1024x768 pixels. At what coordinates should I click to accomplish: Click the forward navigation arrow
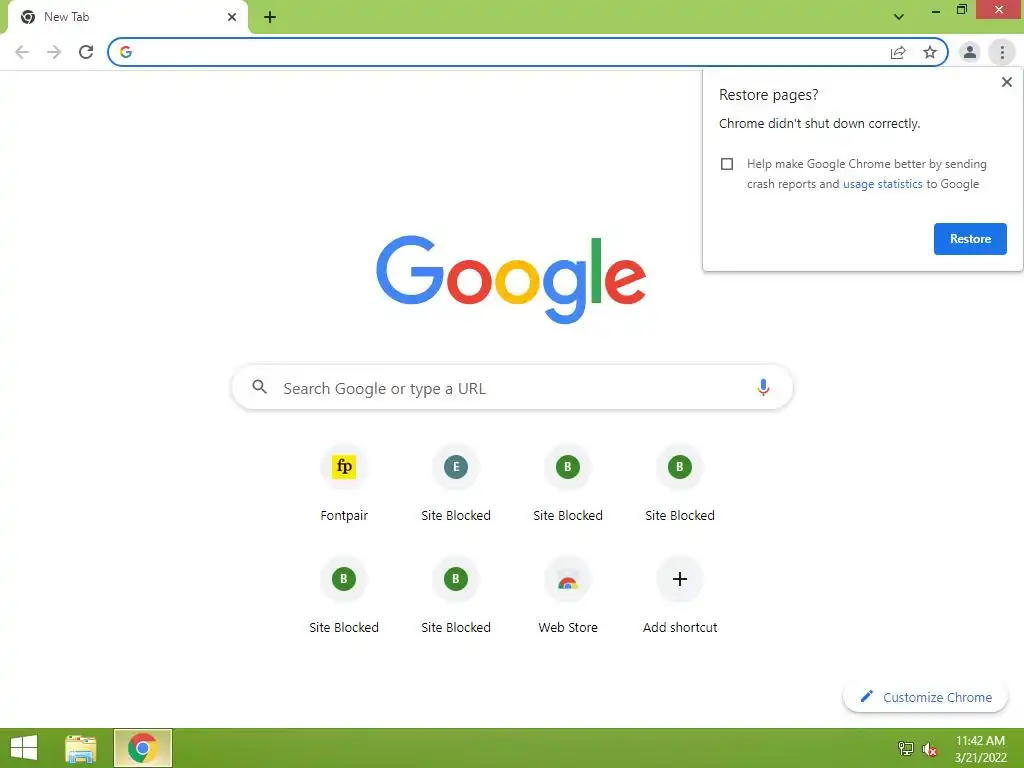pyautogui.click(x=54, y=52)
